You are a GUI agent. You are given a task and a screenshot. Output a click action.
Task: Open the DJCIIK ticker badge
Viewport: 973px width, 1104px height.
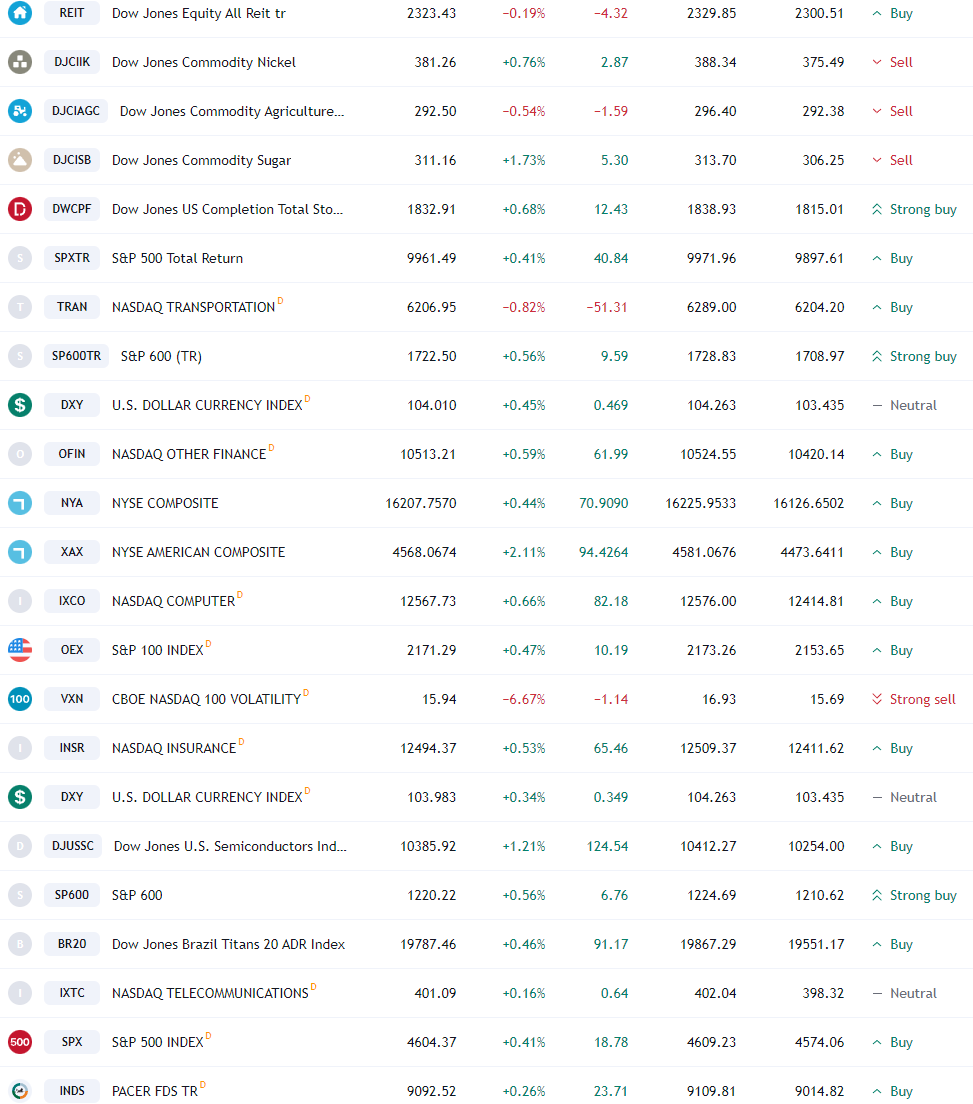72,62
